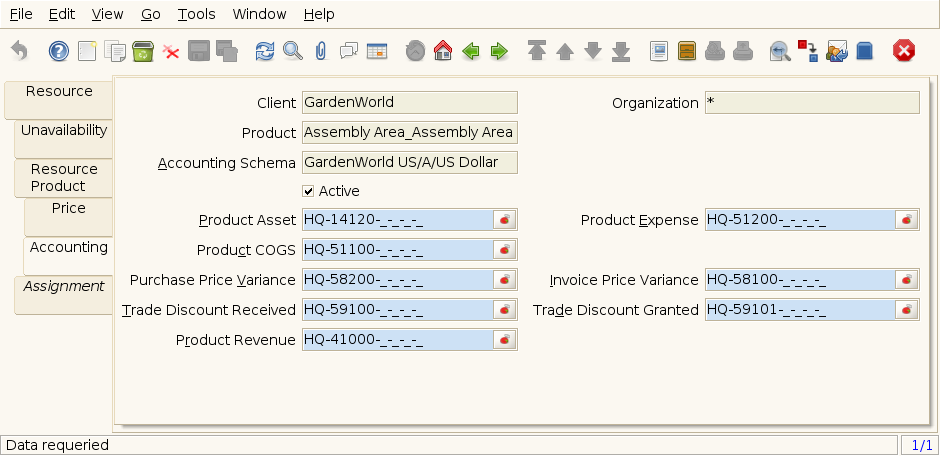Open Product Revenue account selector button
This screenshot has width=940, height=456.
506,340
